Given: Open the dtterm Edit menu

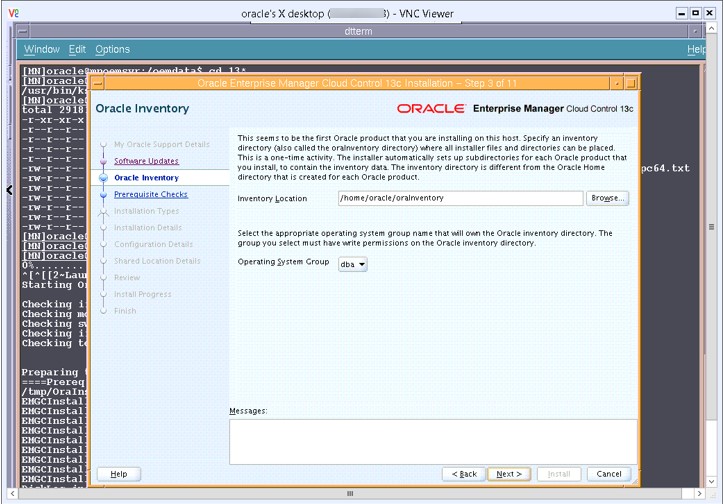Looking at the screenshot, I should tap(77, 49).
